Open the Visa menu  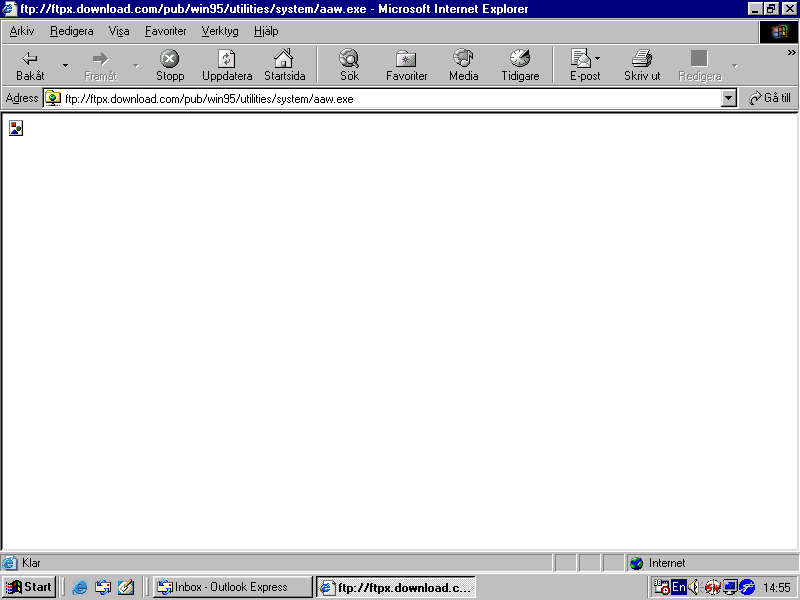tap(119, 32)
